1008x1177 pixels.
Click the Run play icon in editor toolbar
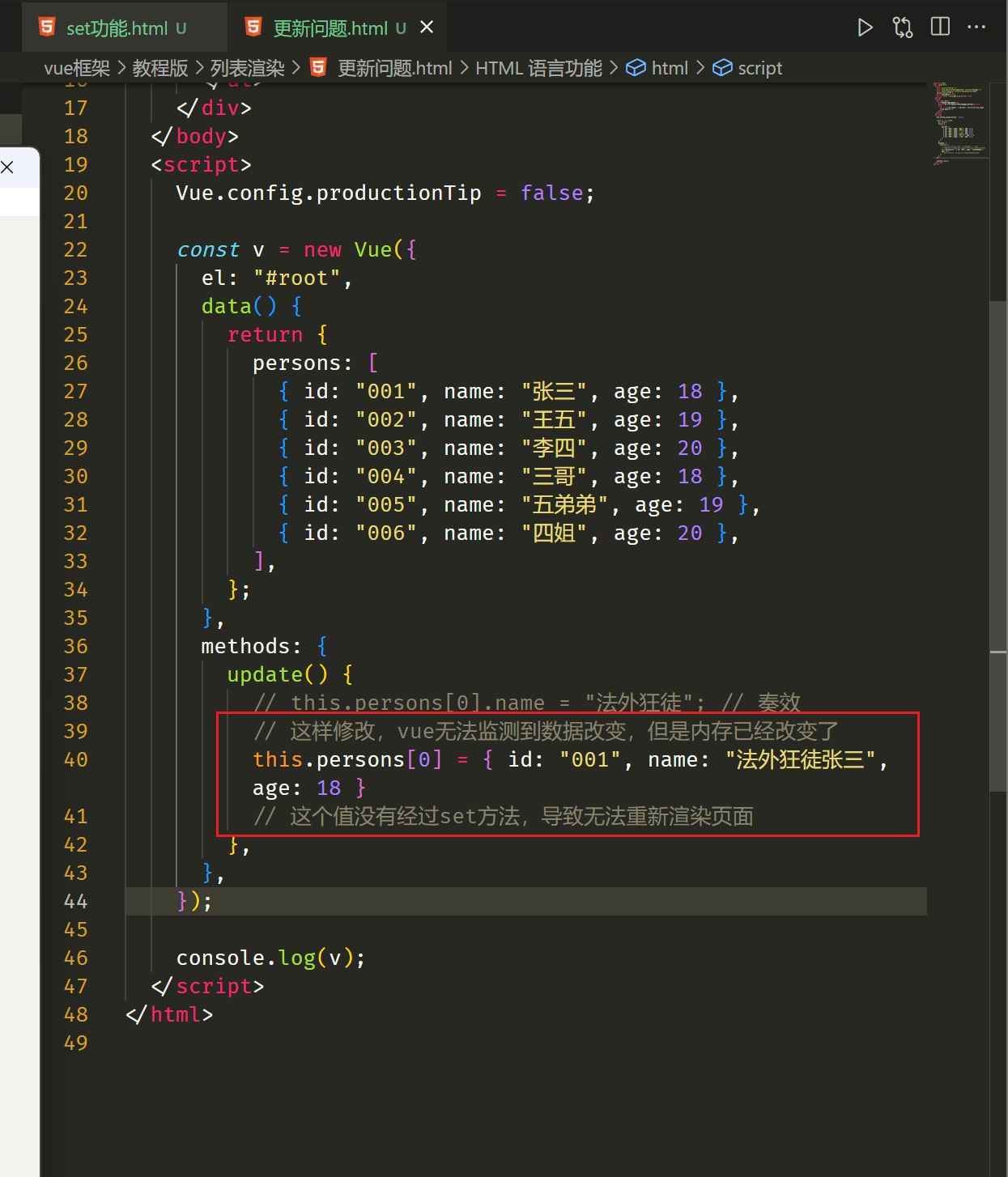pos(865,28)
